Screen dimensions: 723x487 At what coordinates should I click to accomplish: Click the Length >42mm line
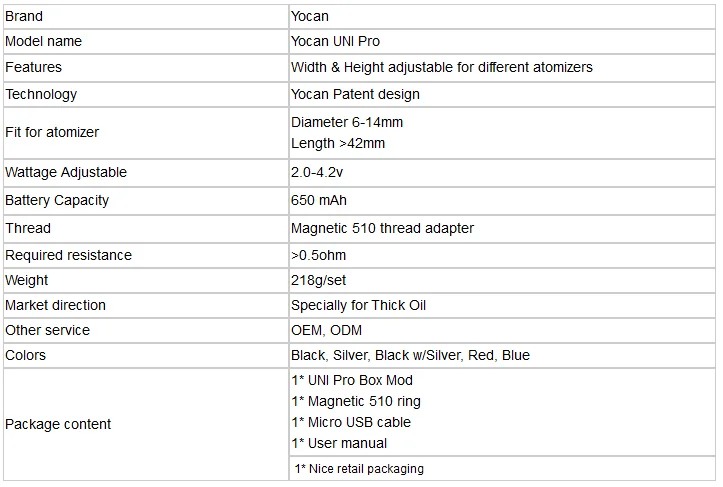(x=338, y=143)
